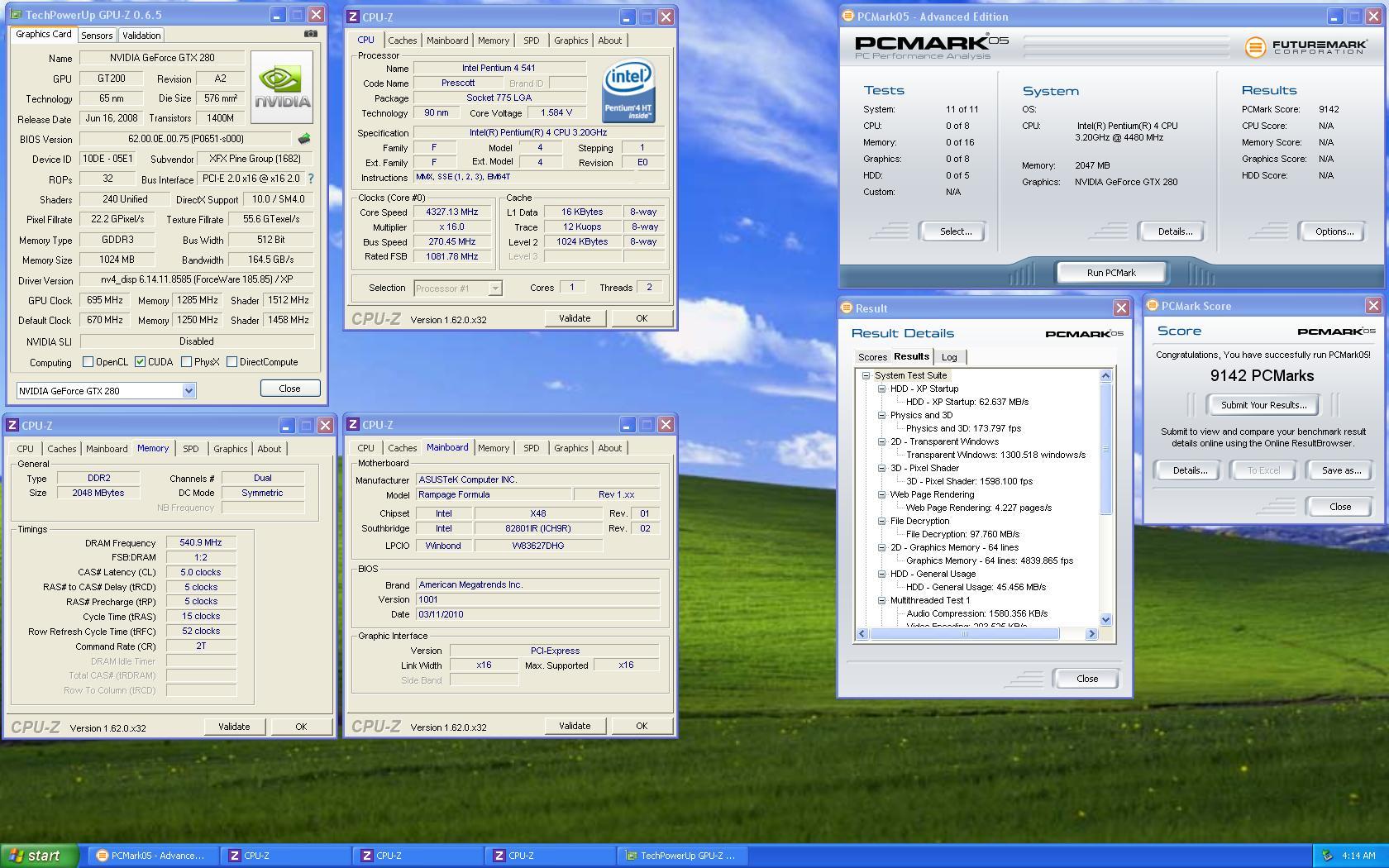
Task: Enable the OpenCL checkbox
Action: (x=88, y=362)
